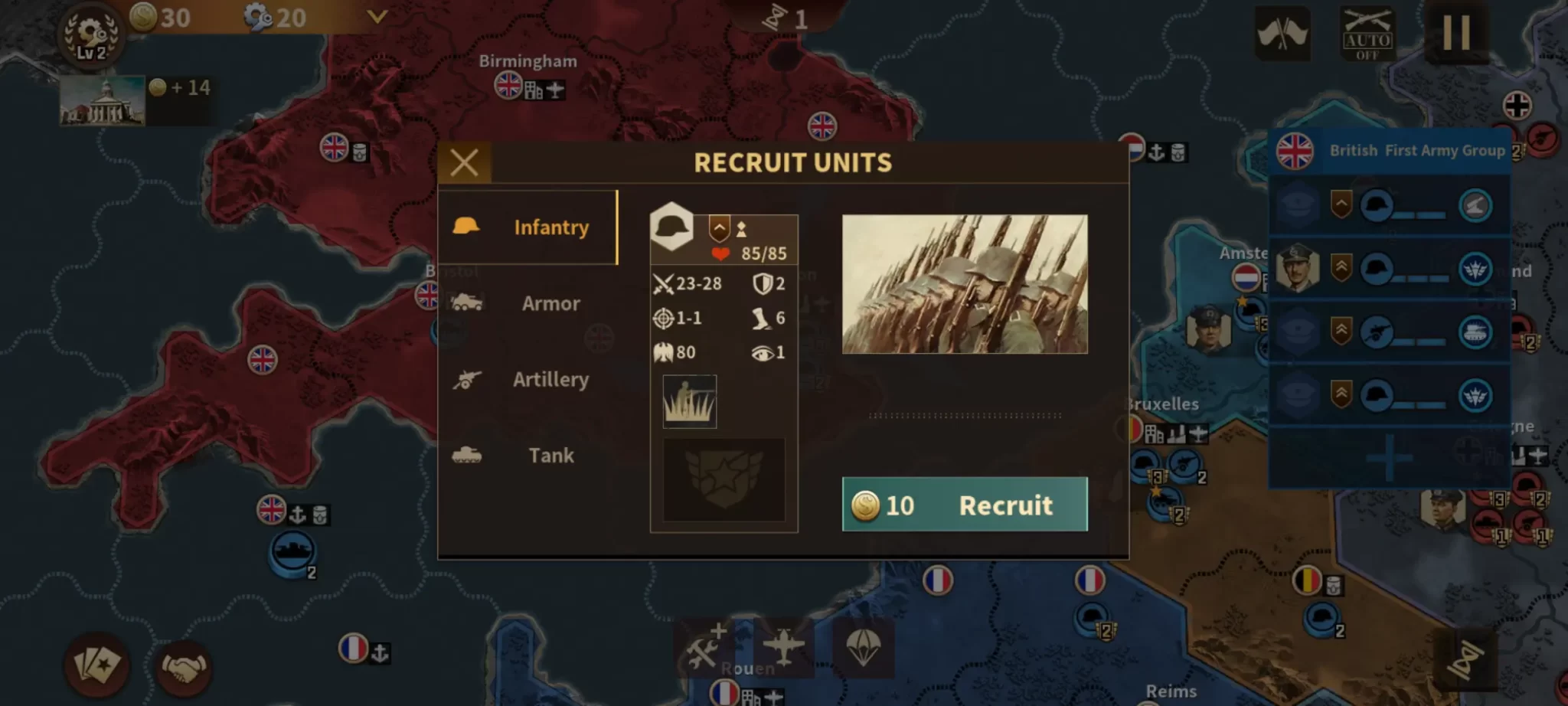Select the air strike plane icon
1568x706 pixels.
[784, 648]
